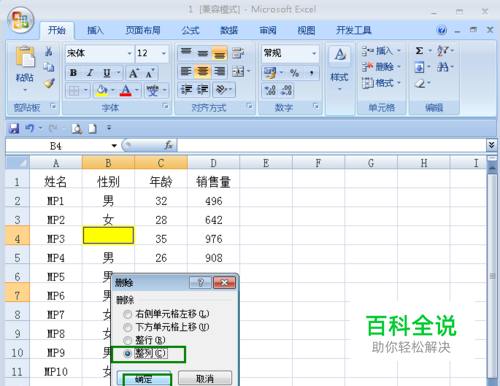The width and height of the screenshot is (500, 386).
Task: Open the Office button menu
Action: click(21, 20)
